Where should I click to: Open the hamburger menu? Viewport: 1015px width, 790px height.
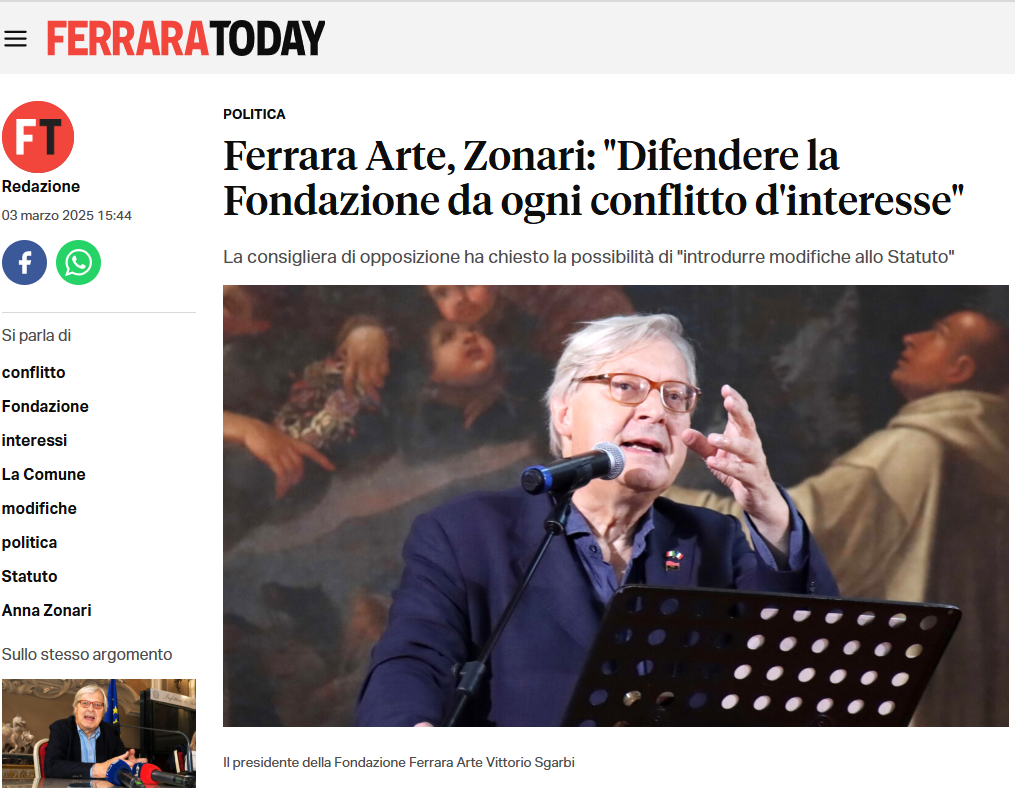(x=16, y=39)
